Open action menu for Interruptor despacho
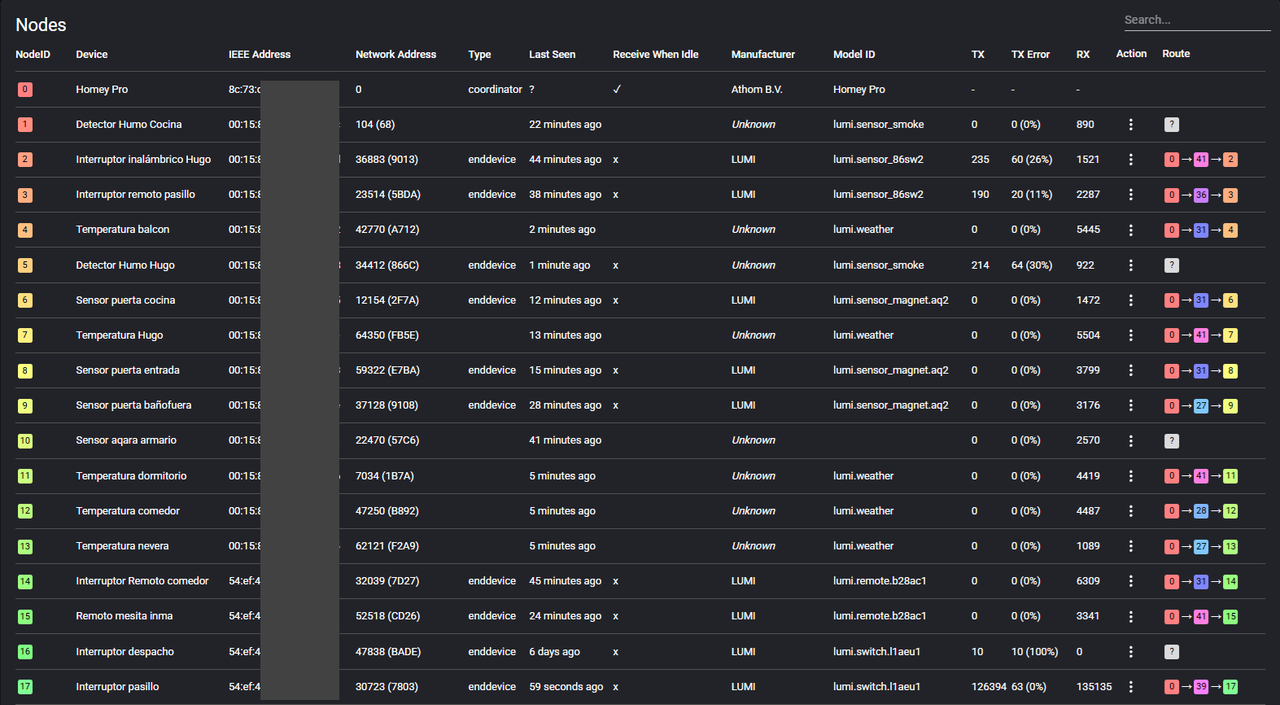The image size is (1280, 705). click(x=1131, y=652)
